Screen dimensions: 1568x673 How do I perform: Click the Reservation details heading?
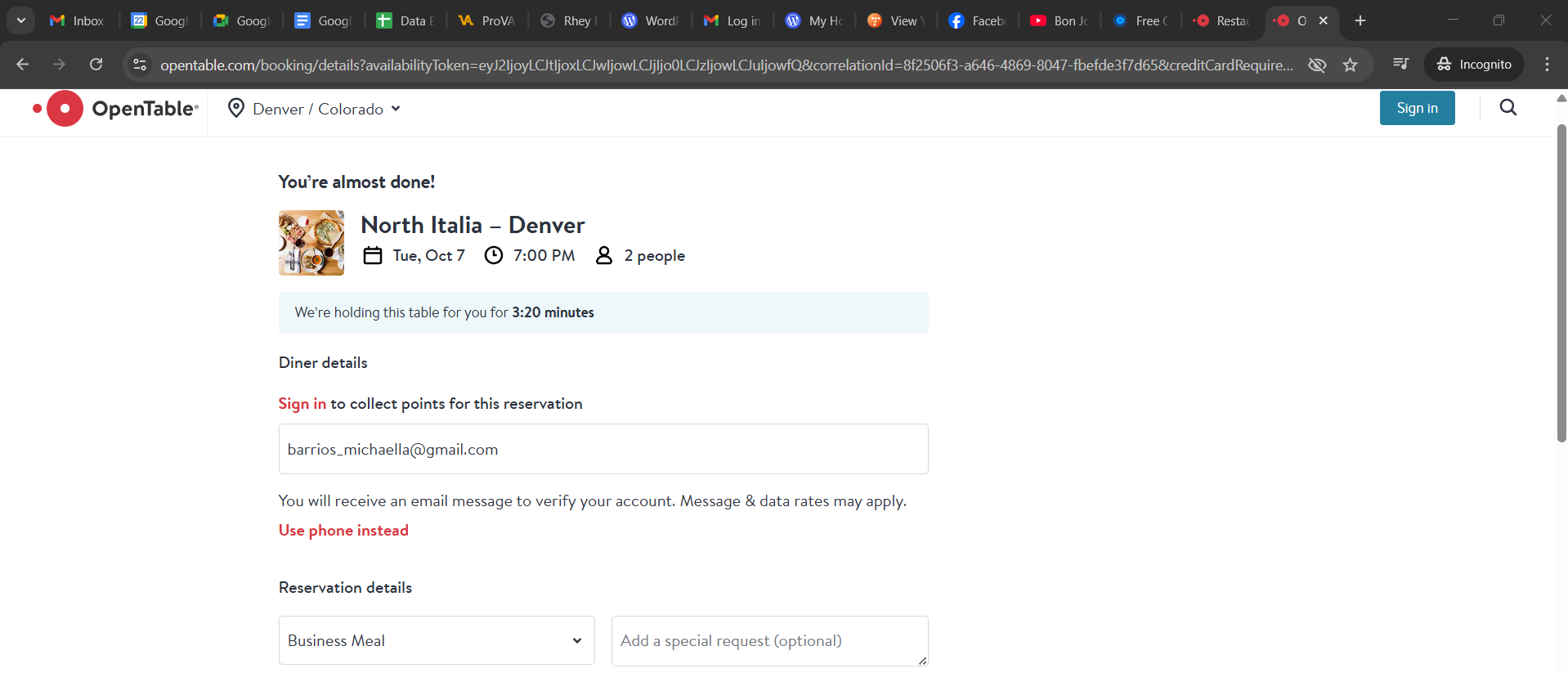pyautogui.click(x=345, y=588)
